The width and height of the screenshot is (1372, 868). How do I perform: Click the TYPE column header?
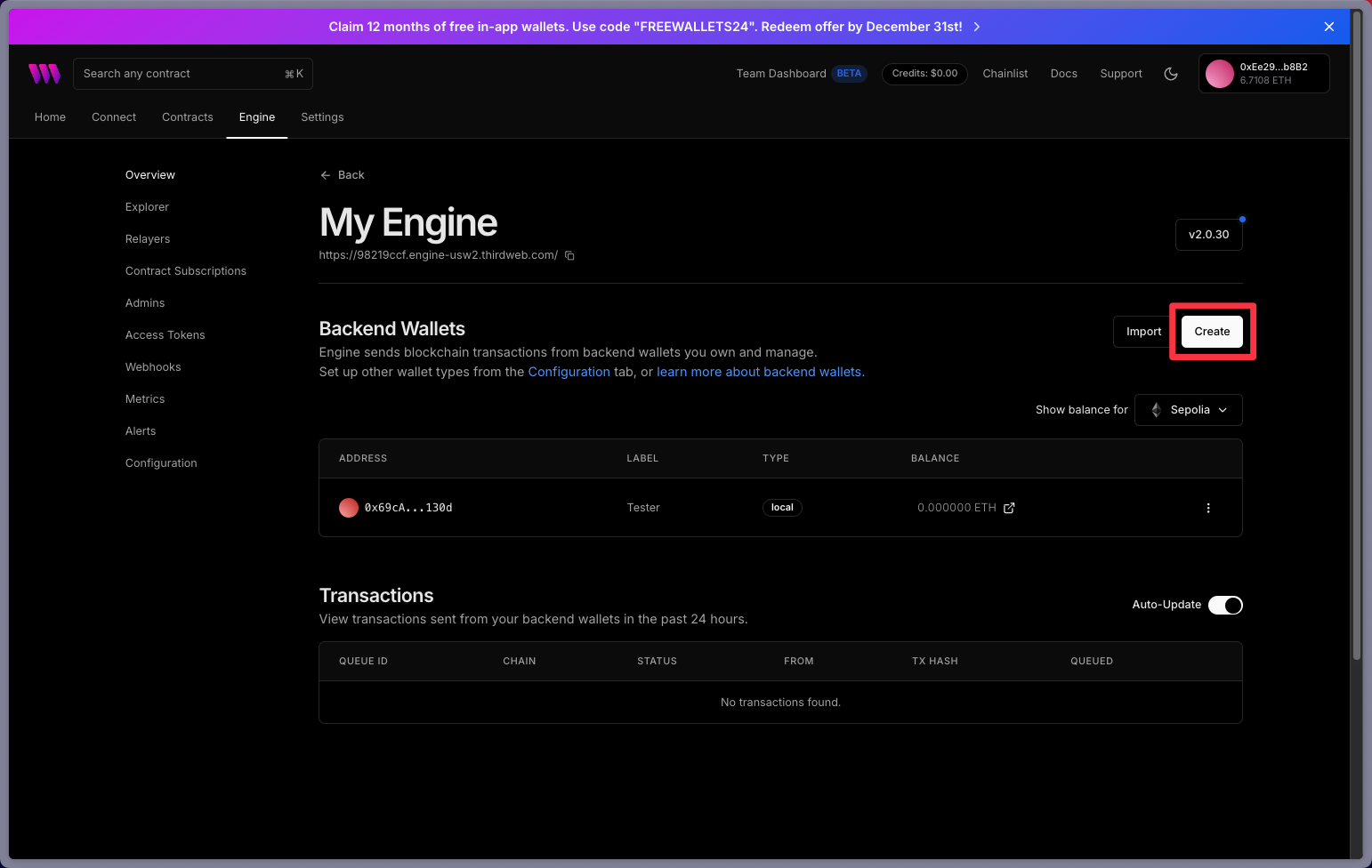[776, 459]
